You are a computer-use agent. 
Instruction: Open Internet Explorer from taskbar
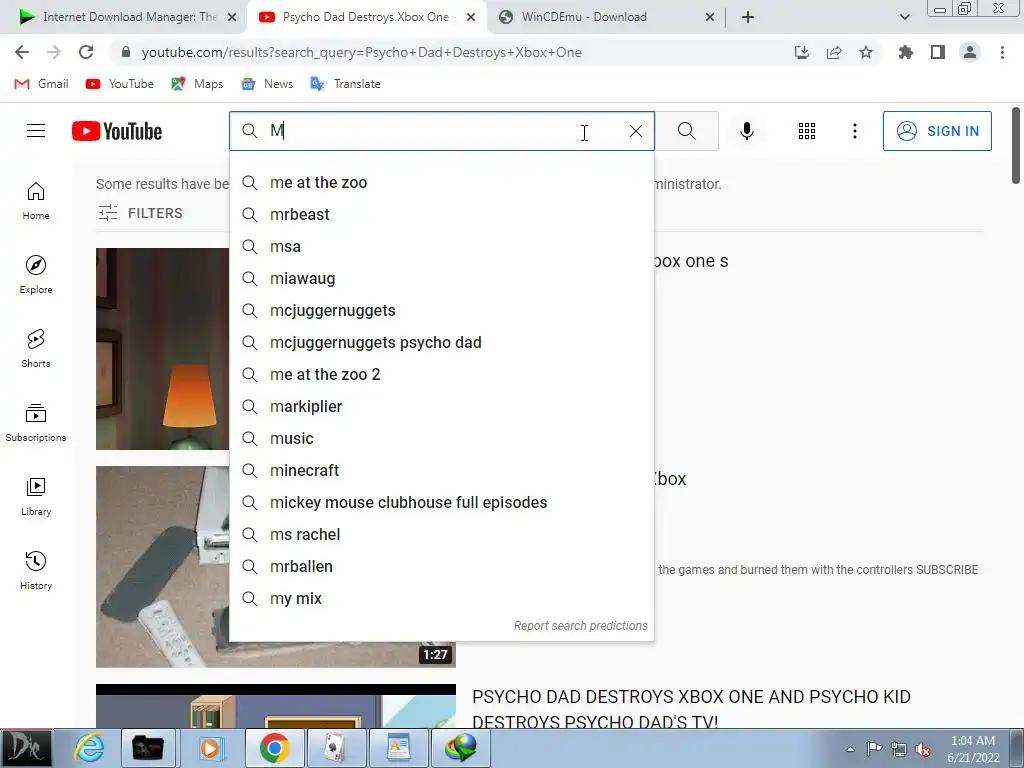point(89,748)
